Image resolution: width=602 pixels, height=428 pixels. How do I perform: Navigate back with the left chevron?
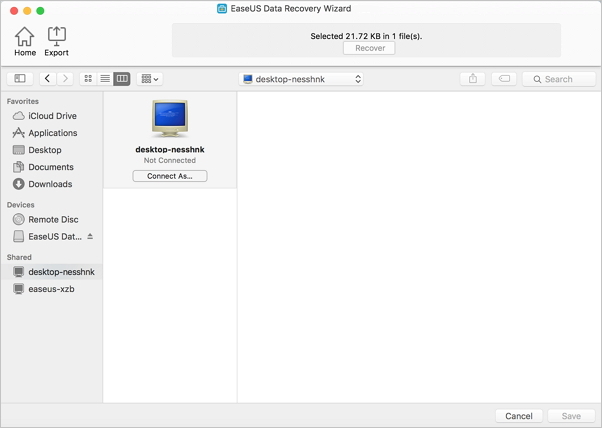coord(48,79)
